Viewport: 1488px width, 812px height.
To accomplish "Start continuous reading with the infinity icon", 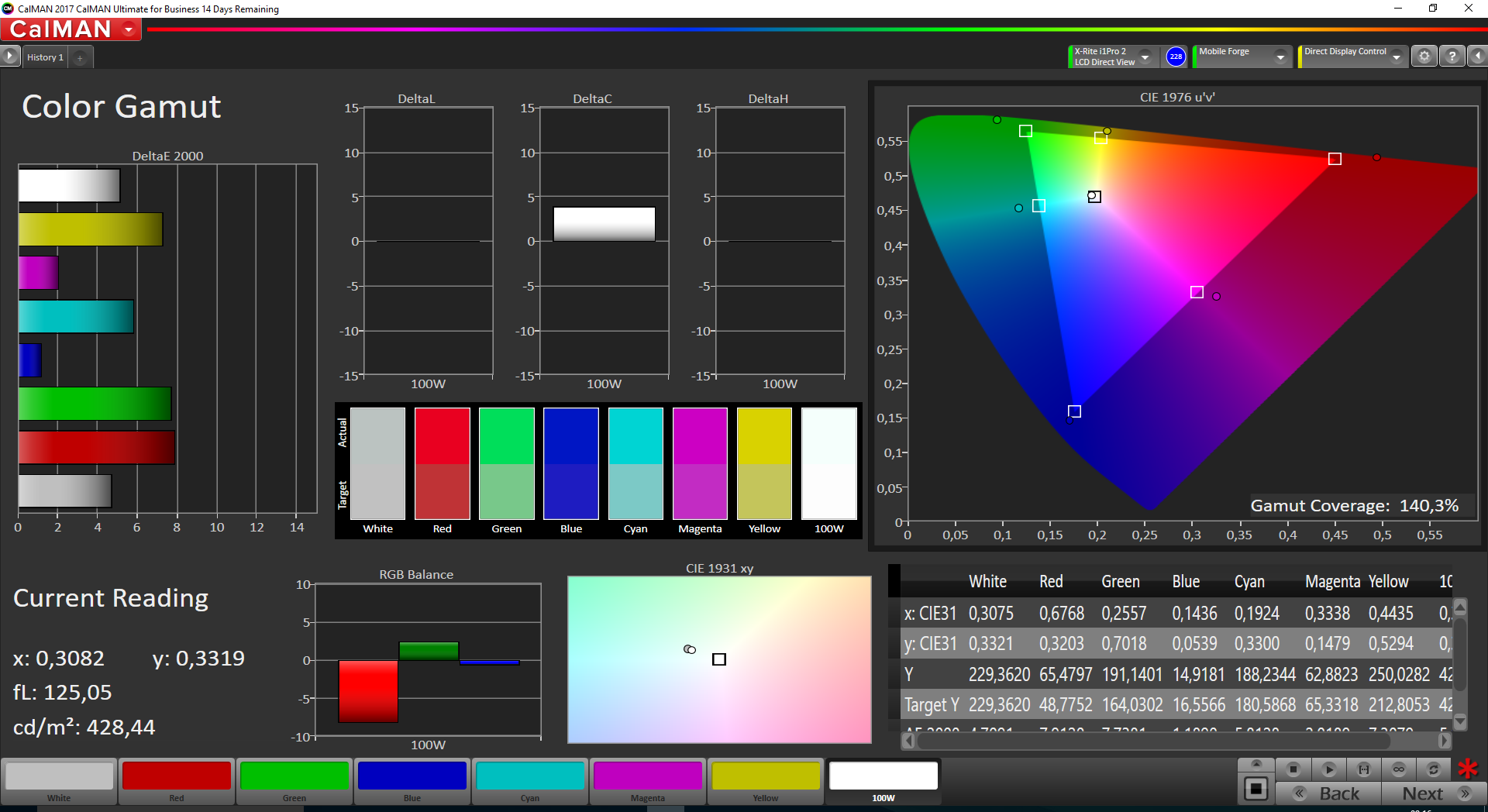I will [x=1399, y=769].
